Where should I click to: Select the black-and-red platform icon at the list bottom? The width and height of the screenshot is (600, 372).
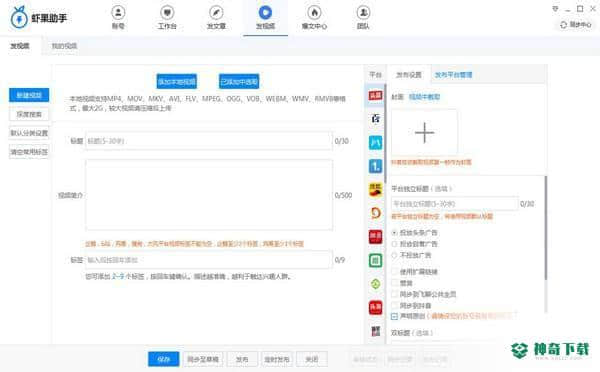tap(375, 331)
